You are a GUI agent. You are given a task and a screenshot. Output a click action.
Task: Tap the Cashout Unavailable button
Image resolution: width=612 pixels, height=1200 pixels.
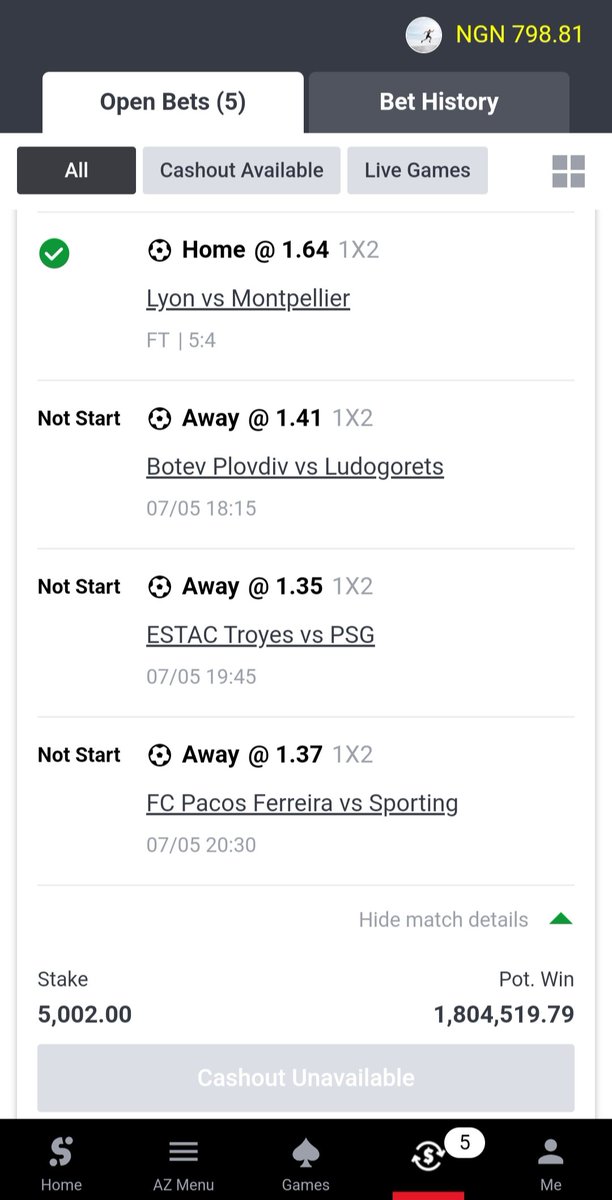coord(306,1078)
